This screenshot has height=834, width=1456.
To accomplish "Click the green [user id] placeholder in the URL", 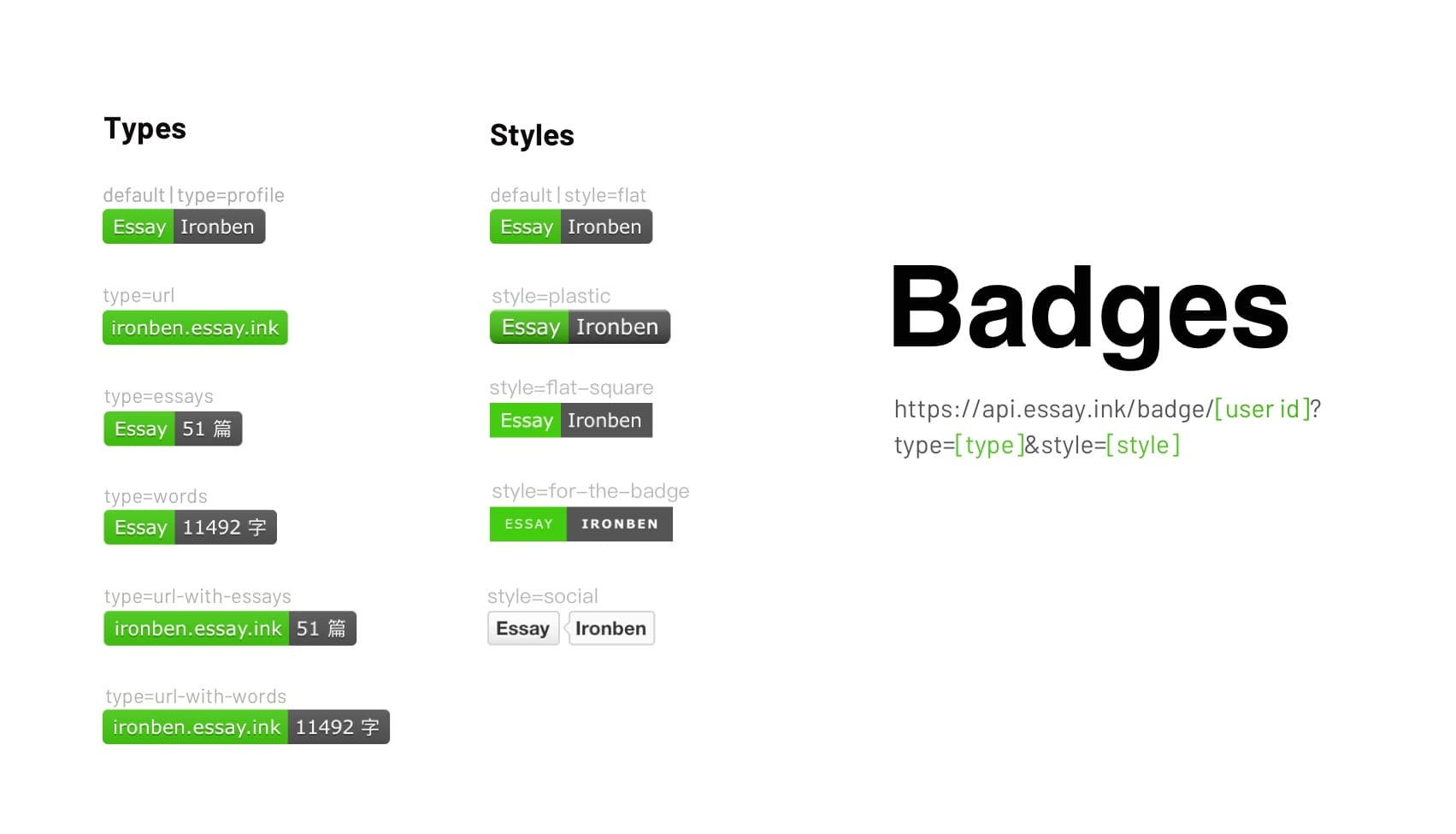I will [x=1262, y=409].
